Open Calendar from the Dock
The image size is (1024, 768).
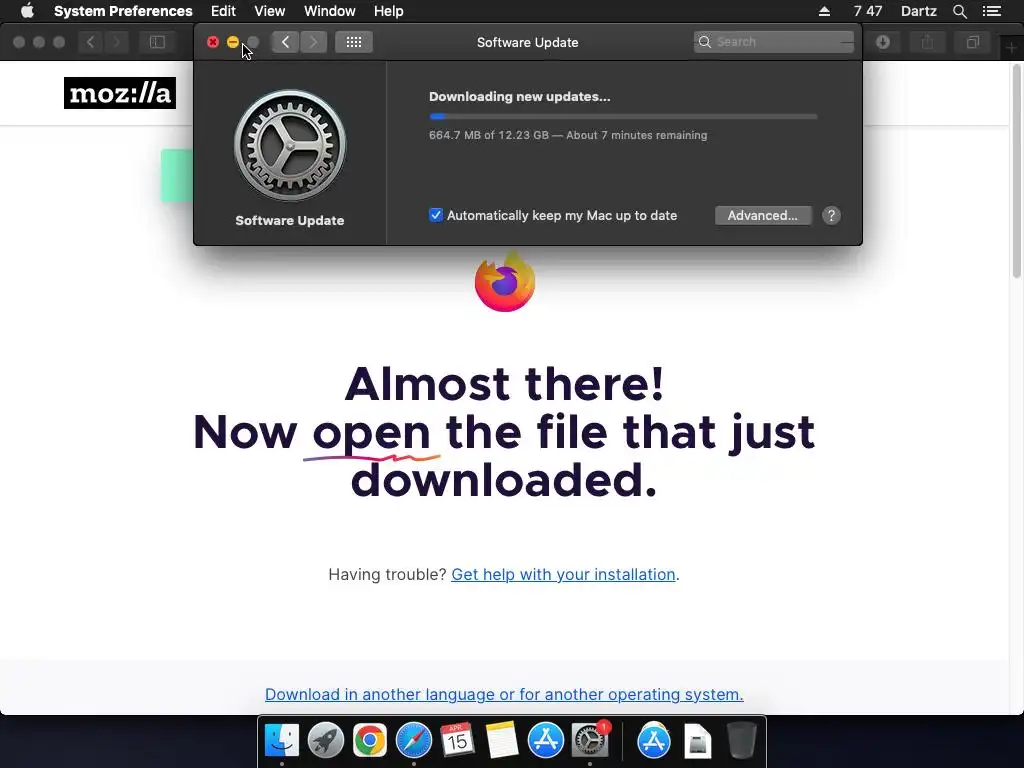click(x=458, y=741)
